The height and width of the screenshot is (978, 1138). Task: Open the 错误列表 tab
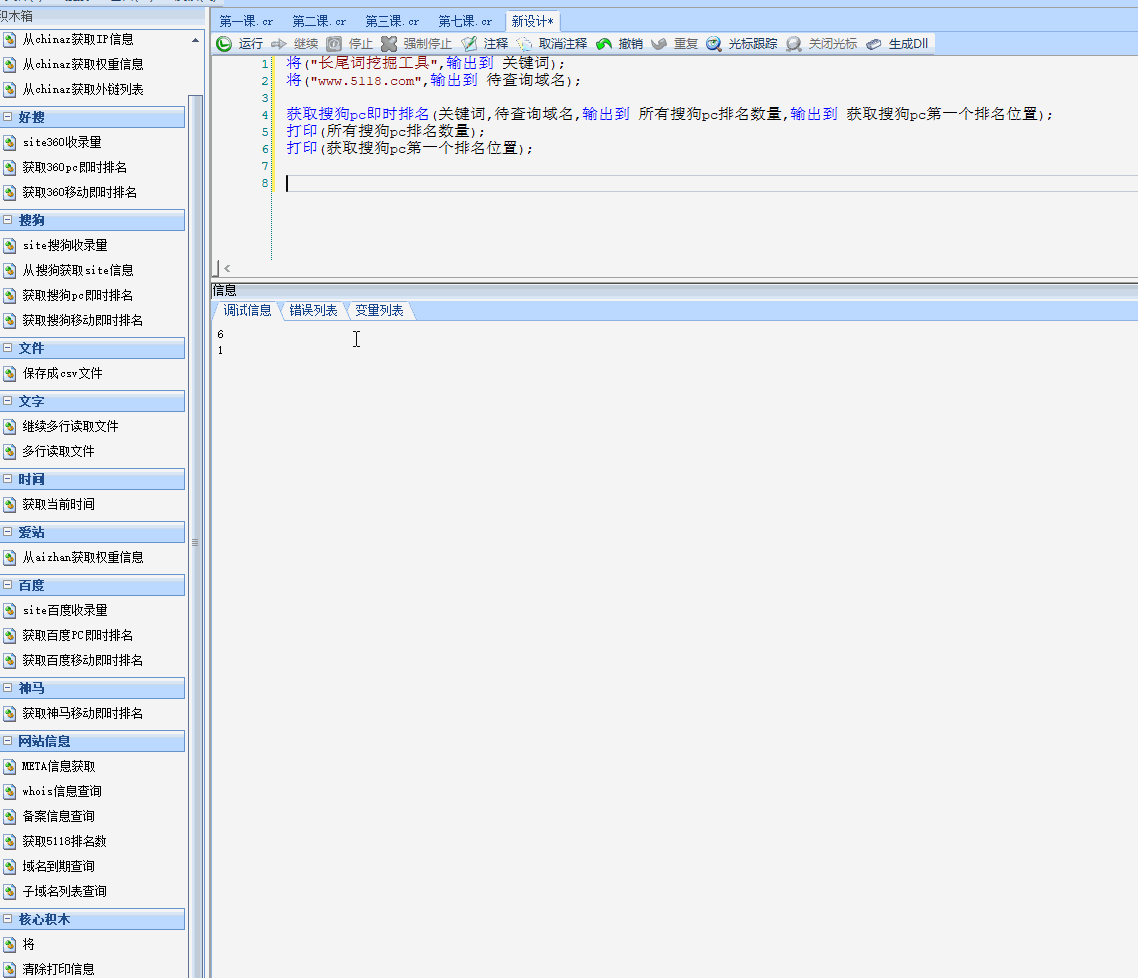click(x=313, y=311)
